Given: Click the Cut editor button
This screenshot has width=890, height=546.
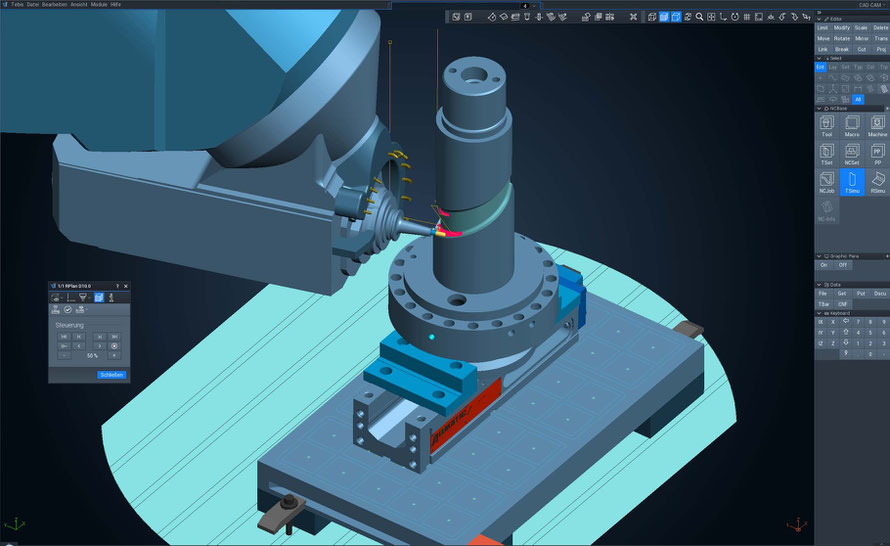Looking at the screenshot, I should pyautogui.click(x=862, y=49).
